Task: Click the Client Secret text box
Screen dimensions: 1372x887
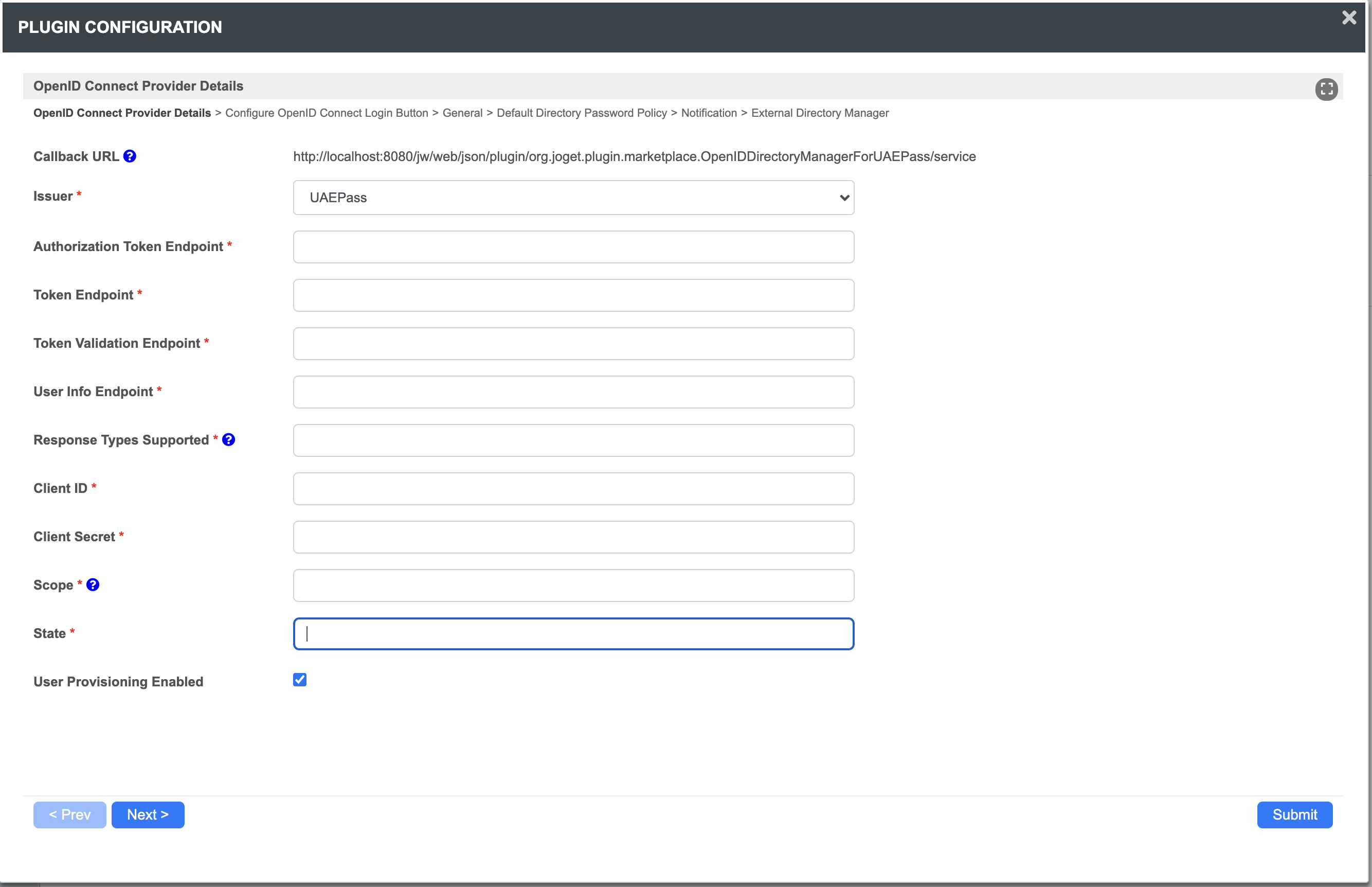Action: coord(573,537)
